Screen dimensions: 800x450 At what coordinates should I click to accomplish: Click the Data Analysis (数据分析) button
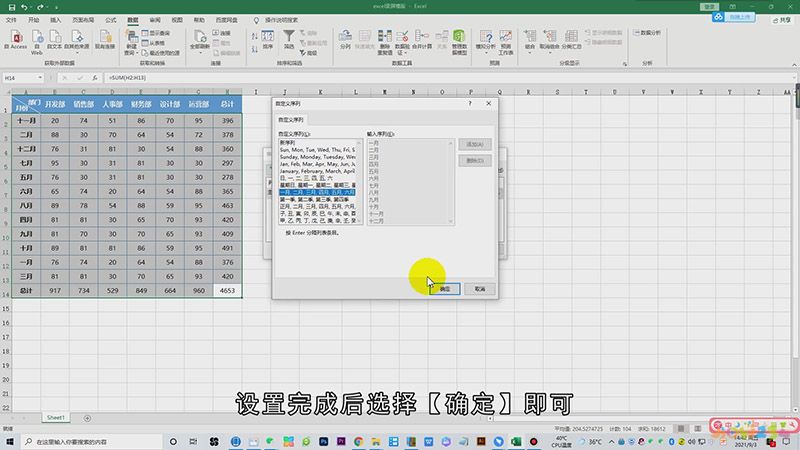(x=647, y=33)
